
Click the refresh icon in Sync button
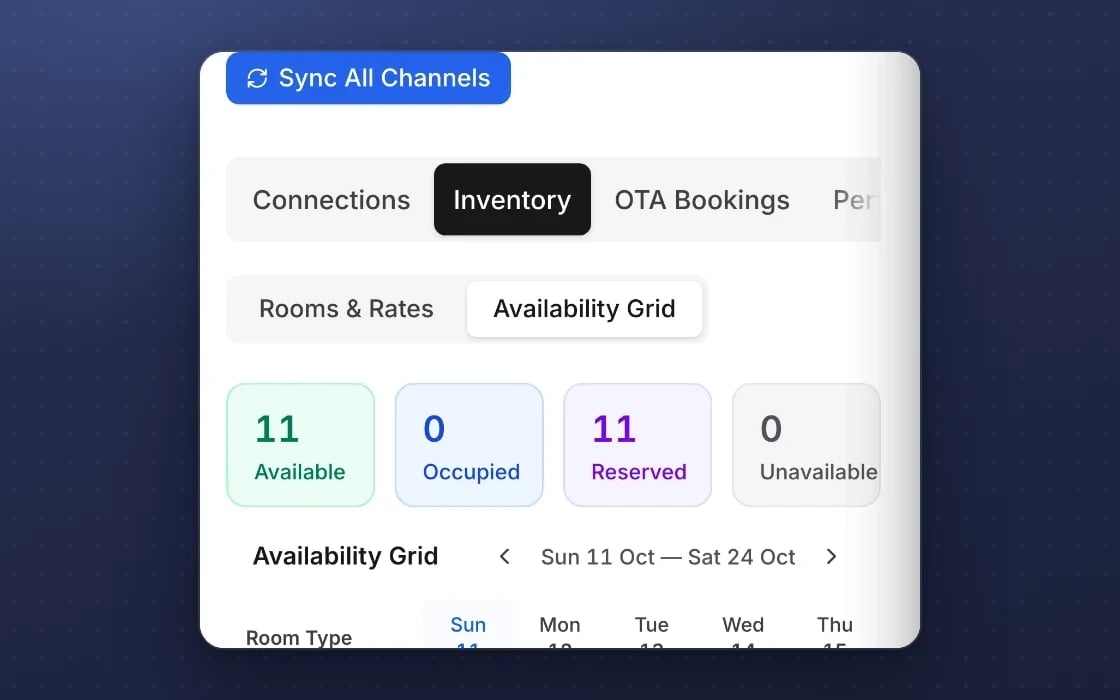257,78
